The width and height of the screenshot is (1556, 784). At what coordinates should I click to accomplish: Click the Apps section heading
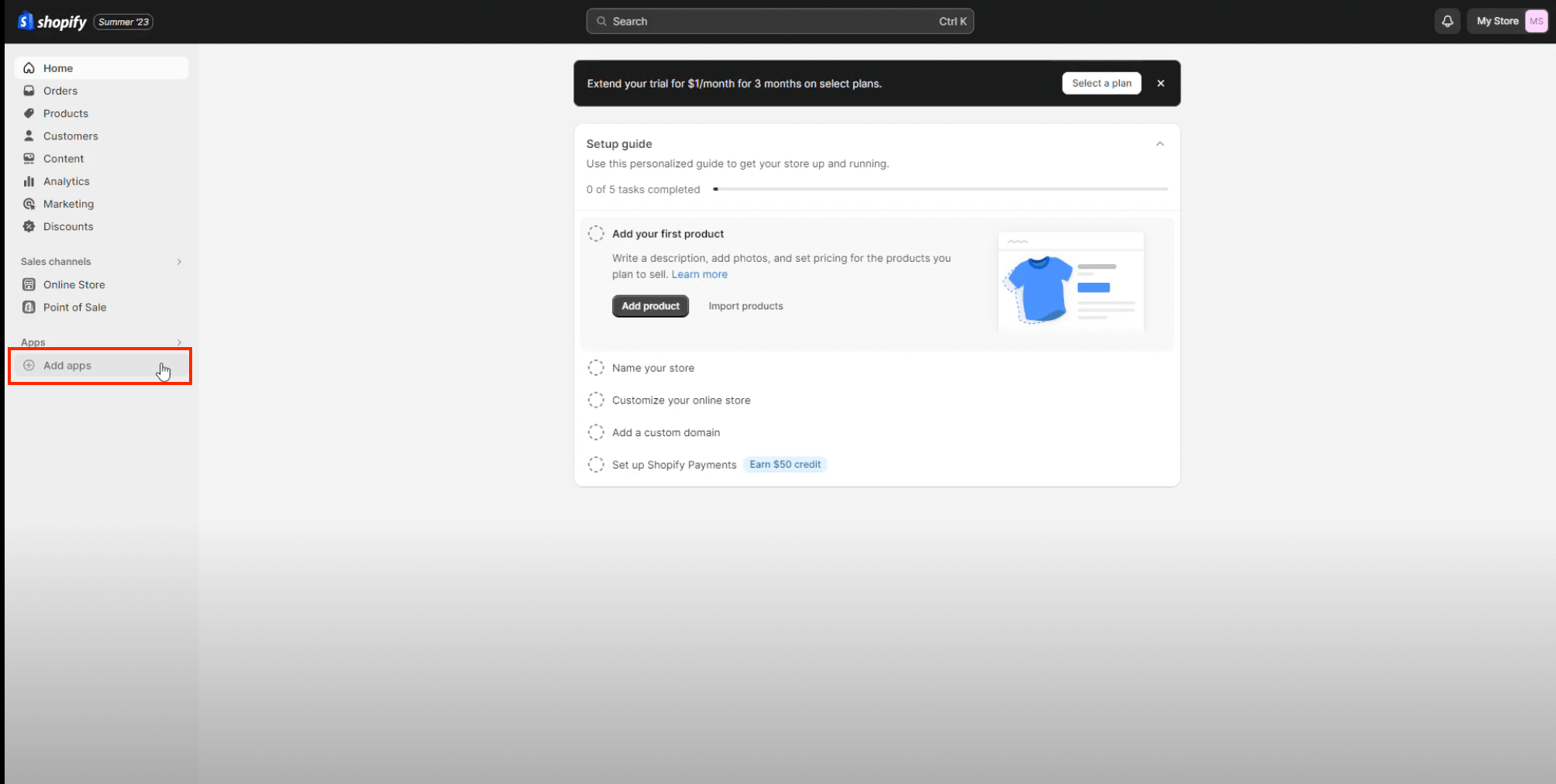tap(33, 342)
